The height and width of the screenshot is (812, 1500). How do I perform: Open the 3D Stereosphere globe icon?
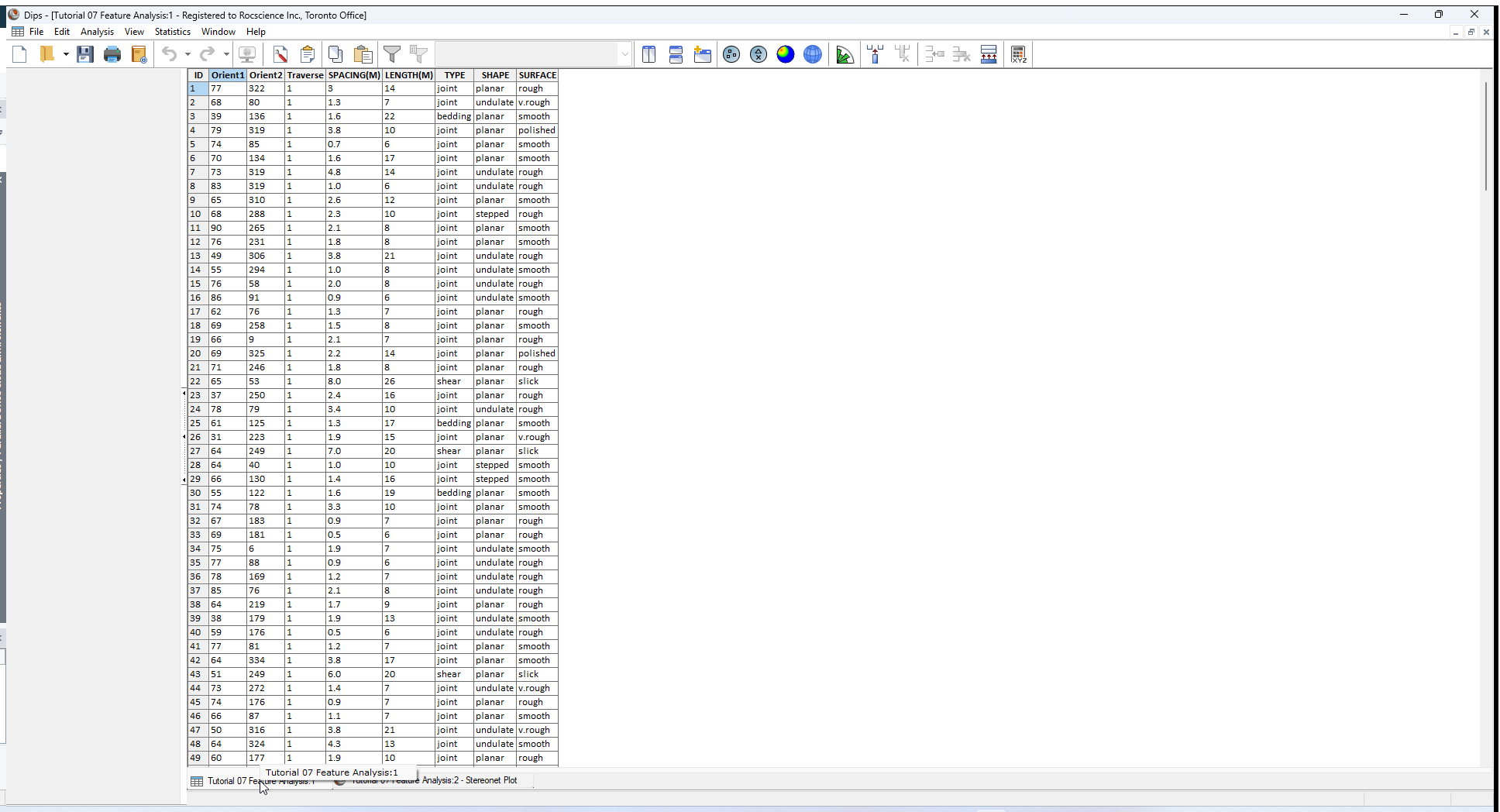pos(812,54)
